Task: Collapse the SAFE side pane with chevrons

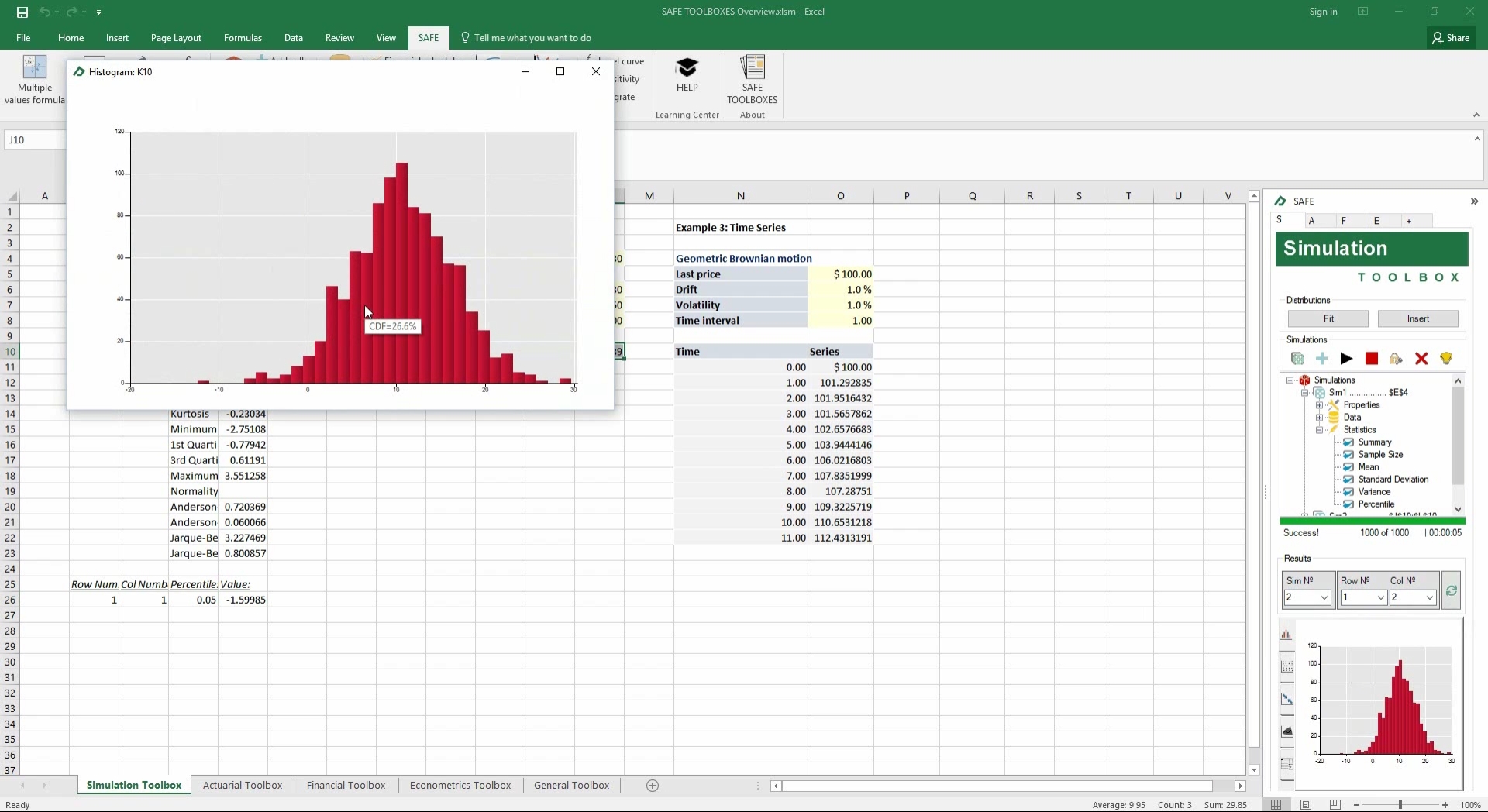Action: (1474, 201)
